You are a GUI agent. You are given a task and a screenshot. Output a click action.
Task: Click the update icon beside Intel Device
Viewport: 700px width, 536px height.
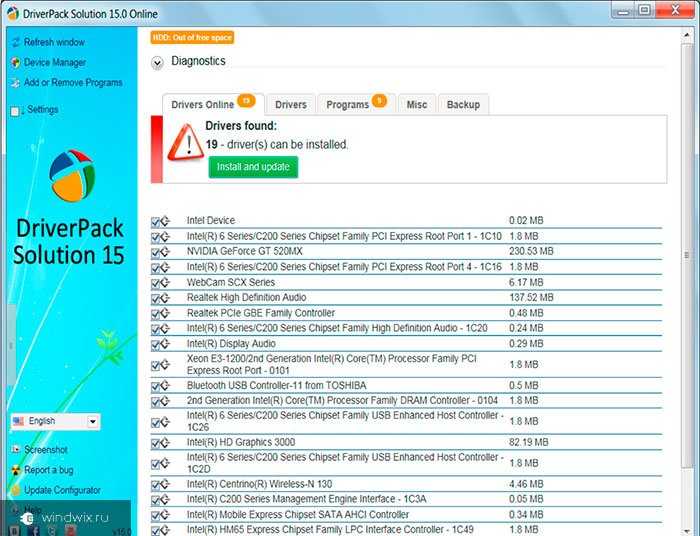click(165, 221)
